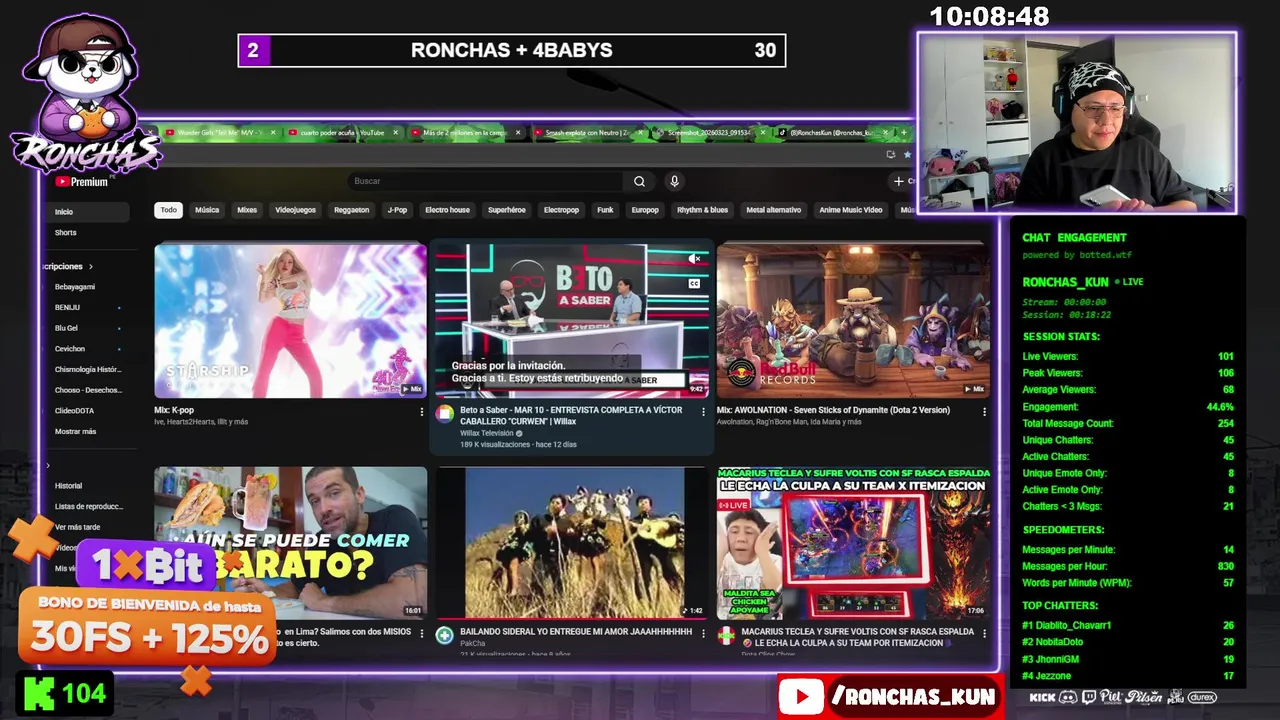Screen dimensions: 1280x720
Task: Close the Más de 2 millones tab
Action: [518, 132]
